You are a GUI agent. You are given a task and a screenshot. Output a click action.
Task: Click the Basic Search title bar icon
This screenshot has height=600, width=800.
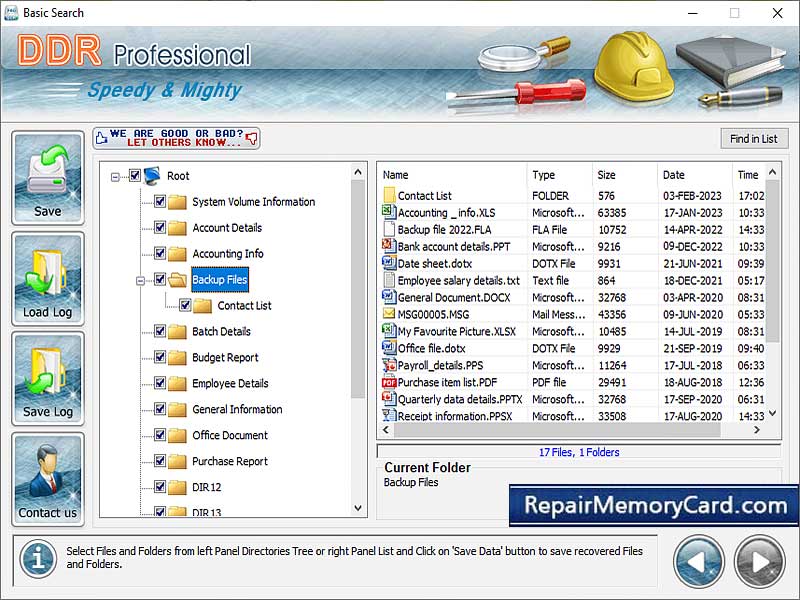point(10,12)
